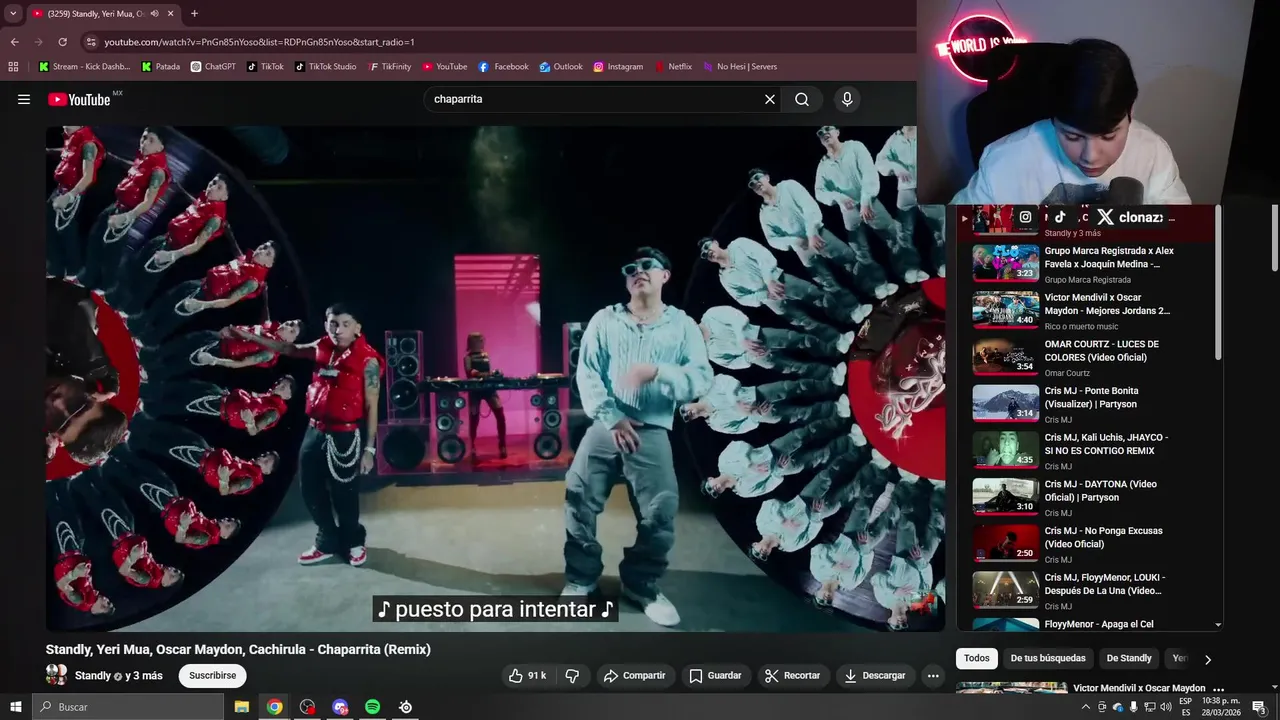
Task: Subscribe with the Suscribirse button
Action: [213, 676]
